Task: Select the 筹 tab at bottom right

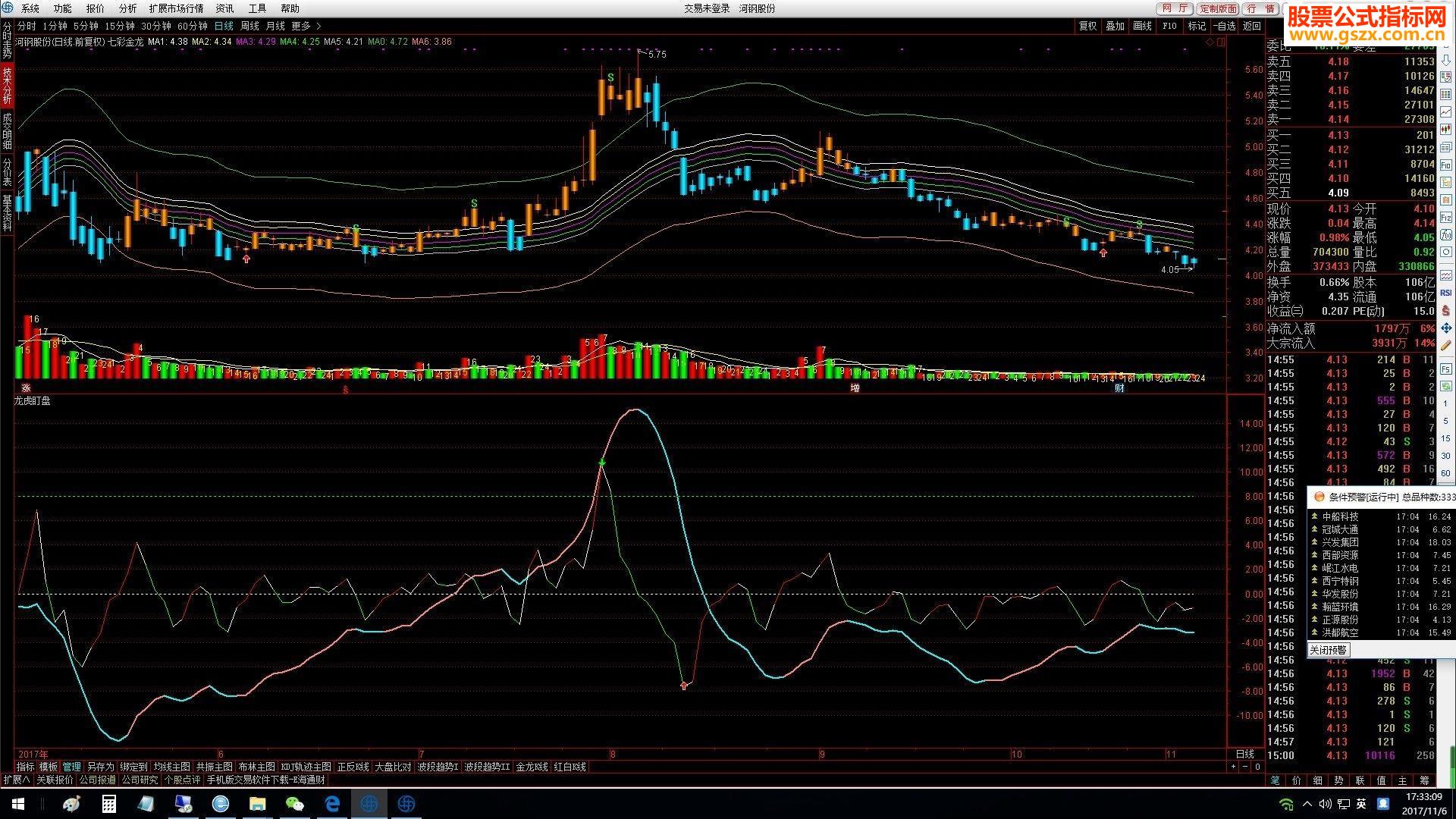Action: 1423,780
